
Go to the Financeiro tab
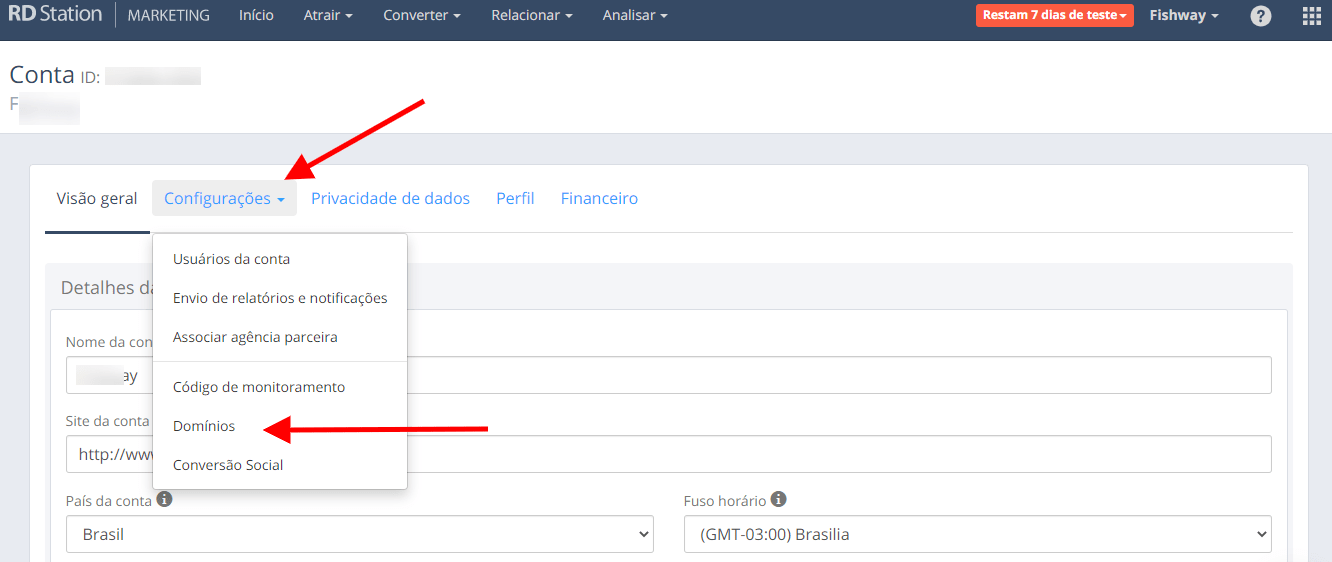coord(599,198)
